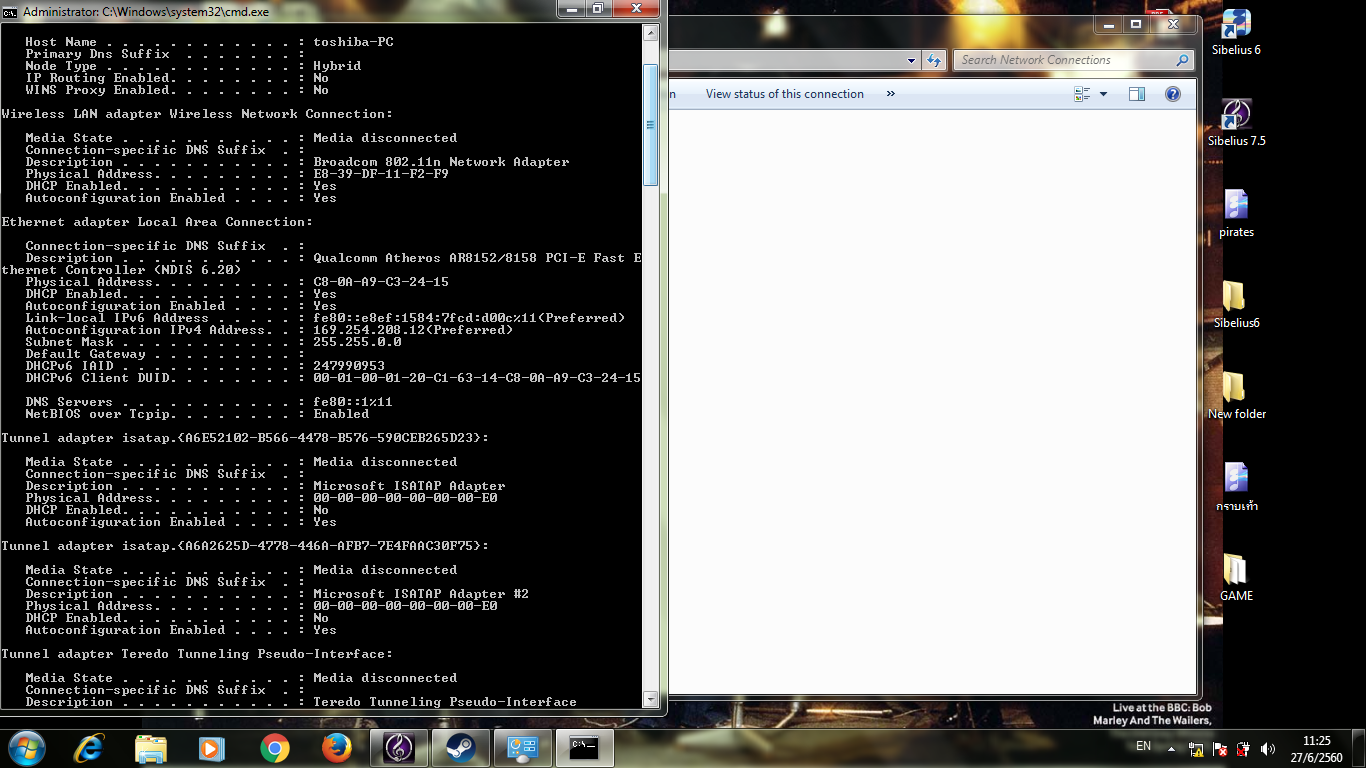Click the Start button orb
The width and height of the screenshot is (1366, 768).
pos(26,748)
